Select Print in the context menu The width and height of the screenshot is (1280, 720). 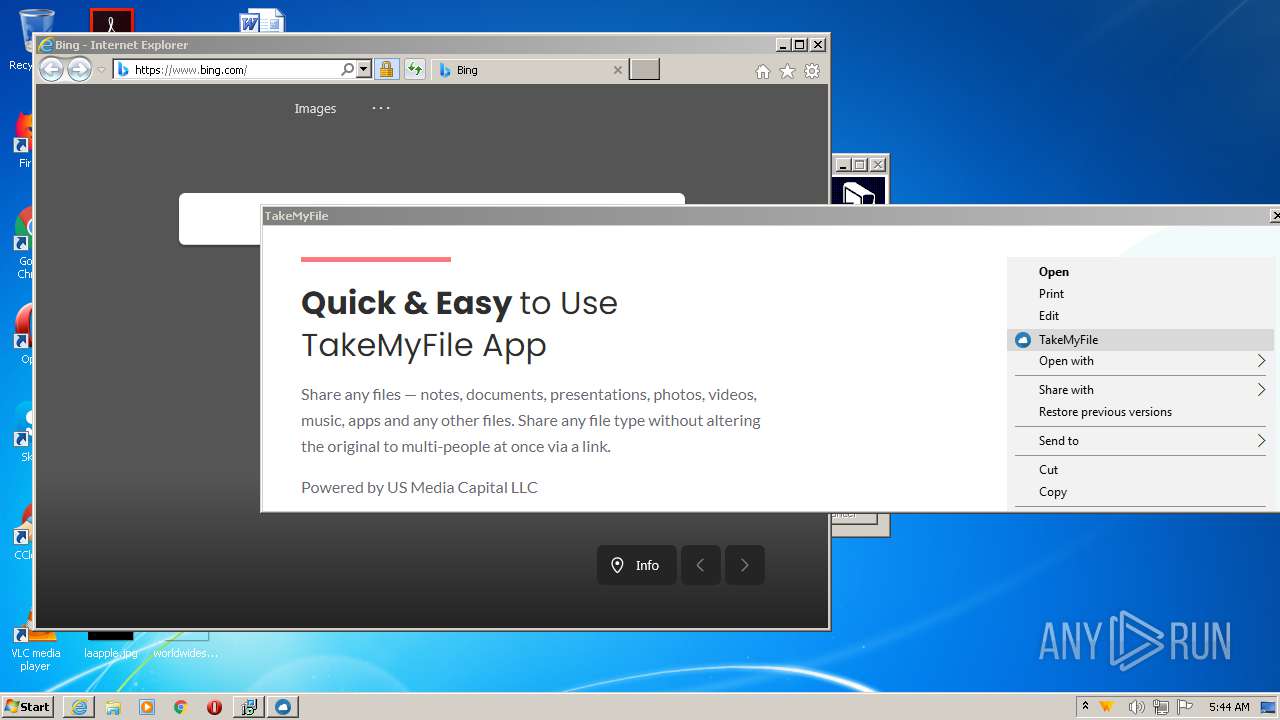click(x=1142, y=294)
